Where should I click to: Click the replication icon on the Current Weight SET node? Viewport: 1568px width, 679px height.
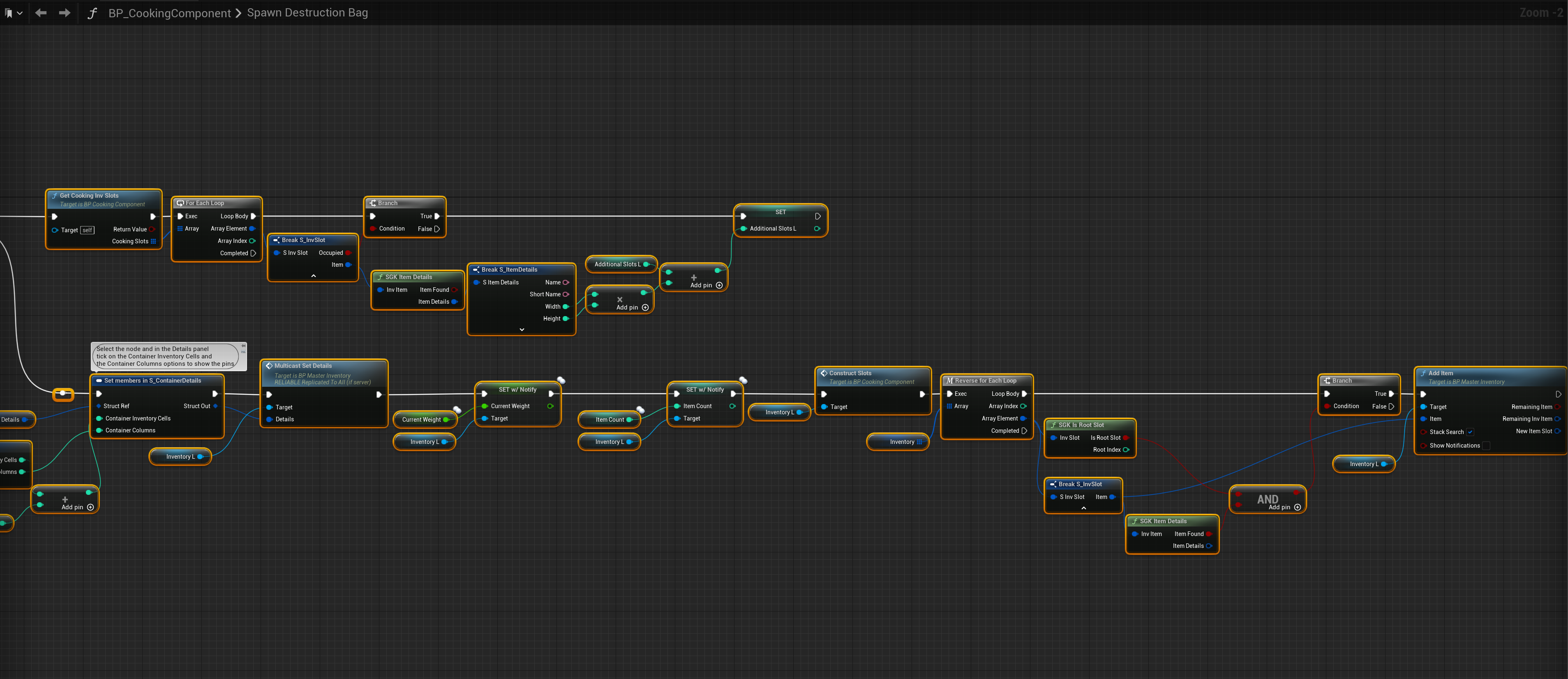pos(561,381)
